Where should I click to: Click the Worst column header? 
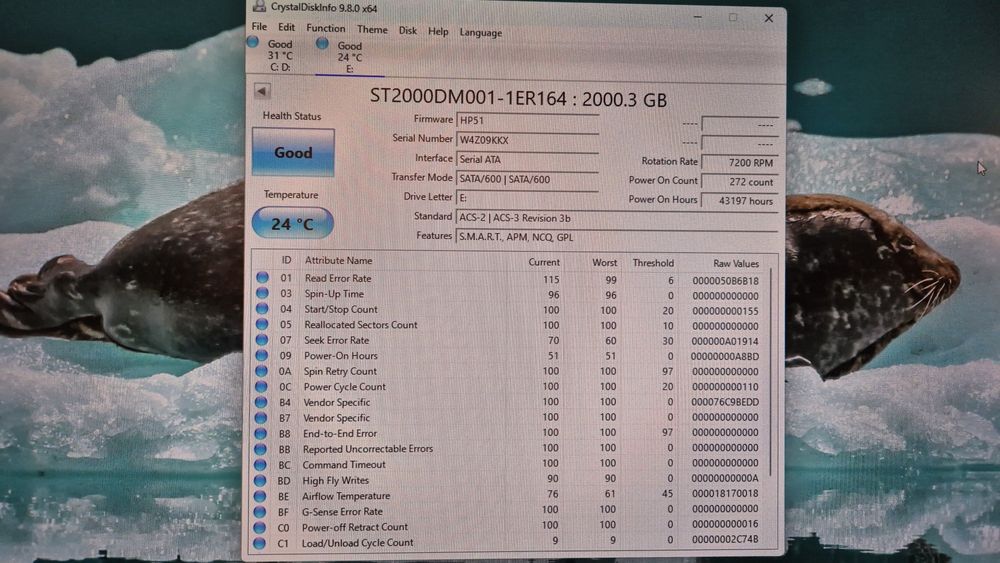[x=604, y=262]
